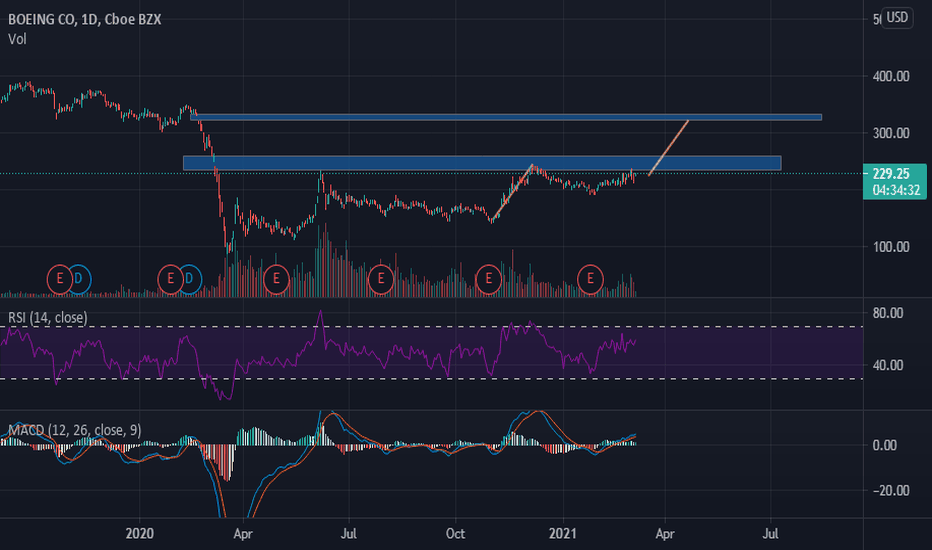Click the 400.00 price axis label
932x550 pixels.
[x=891, y=76]
